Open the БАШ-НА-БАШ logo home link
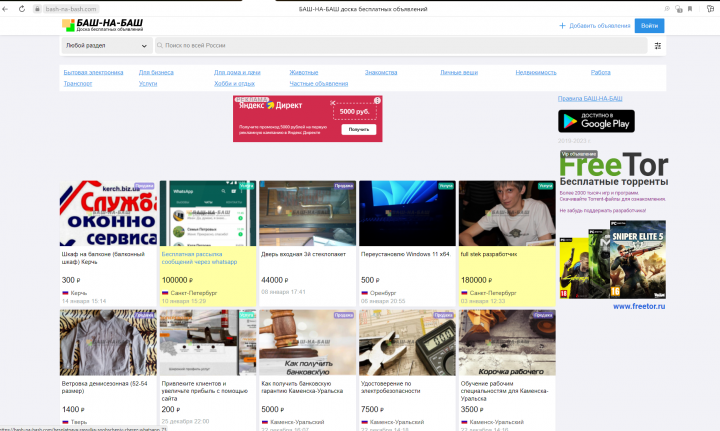 (103, 25)
